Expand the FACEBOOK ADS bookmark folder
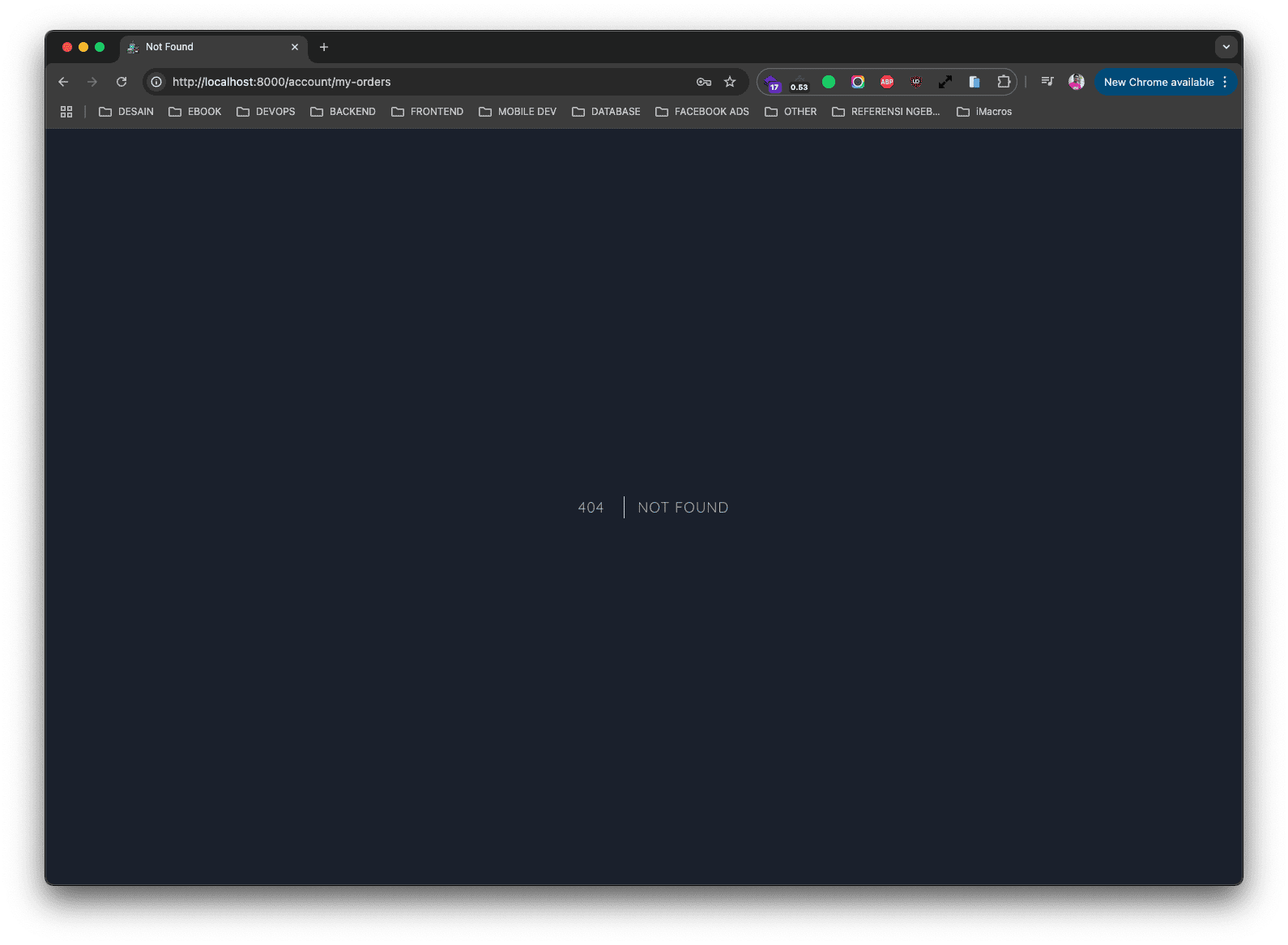The image size is (1288, 945). coord(702,112)
